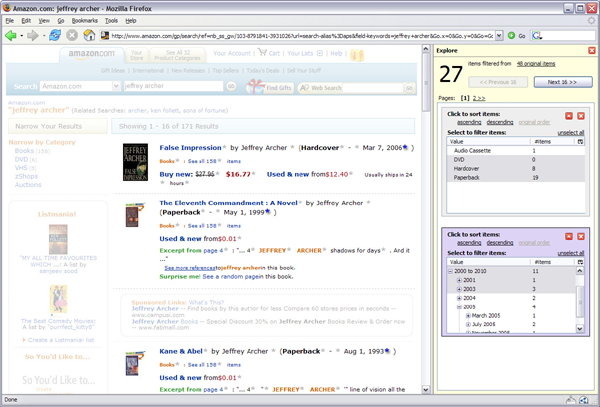Open the Bookmarks menu
This screenshot has width=600, height=407.
click(84, 20)
